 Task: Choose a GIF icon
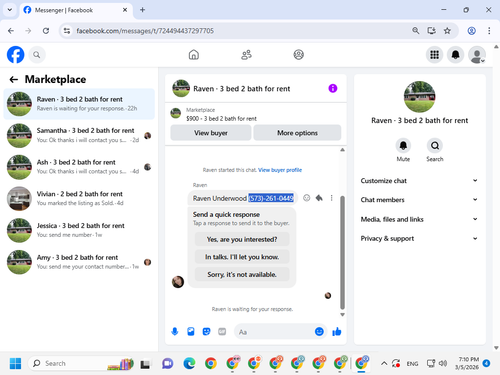[222, 331]
